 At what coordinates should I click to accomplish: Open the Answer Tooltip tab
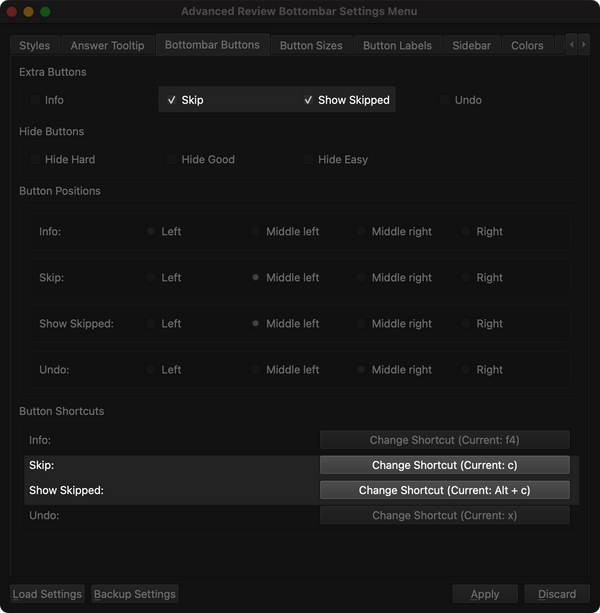107,45
